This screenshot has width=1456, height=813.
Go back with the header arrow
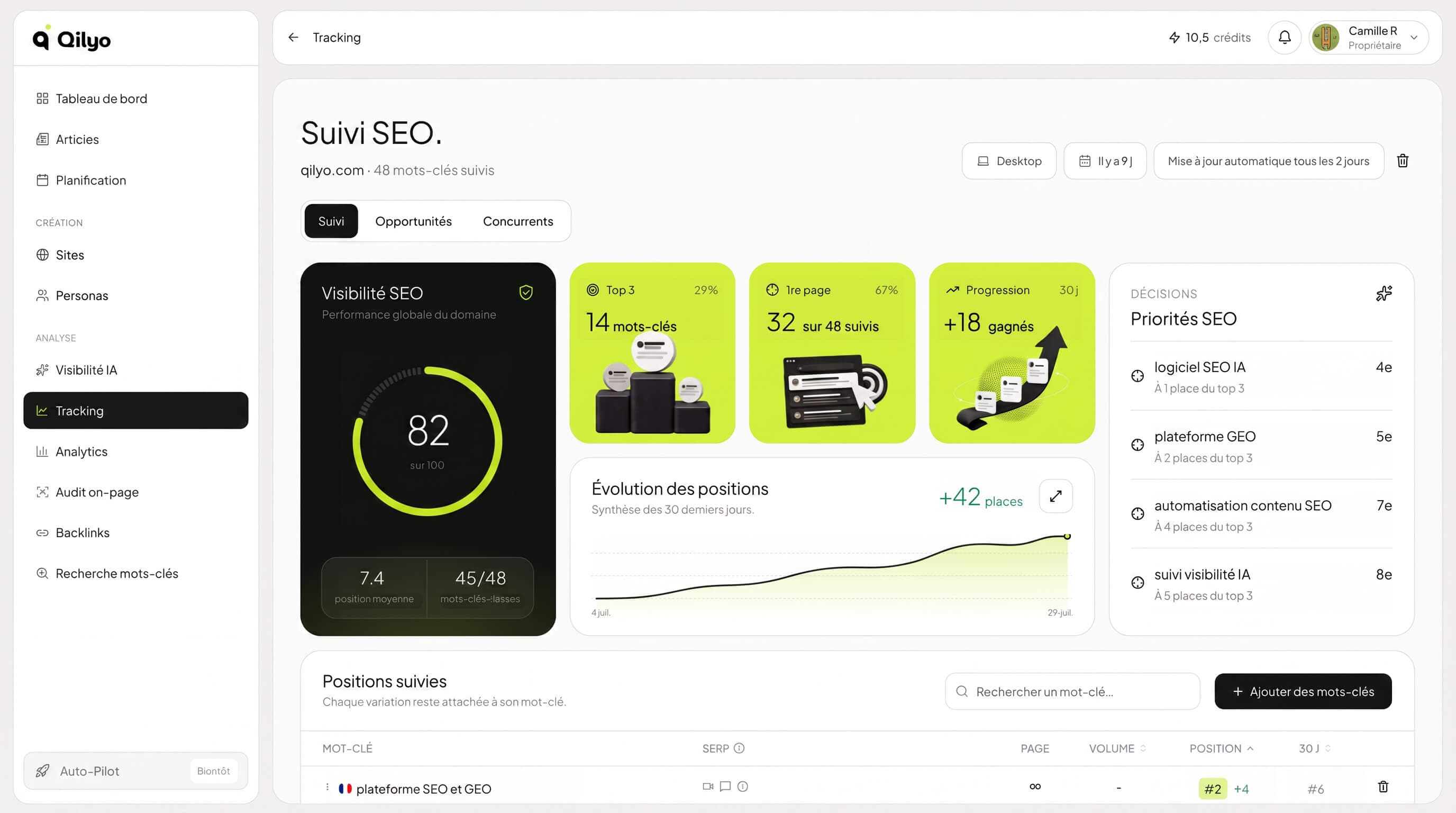tap(293, 37)
